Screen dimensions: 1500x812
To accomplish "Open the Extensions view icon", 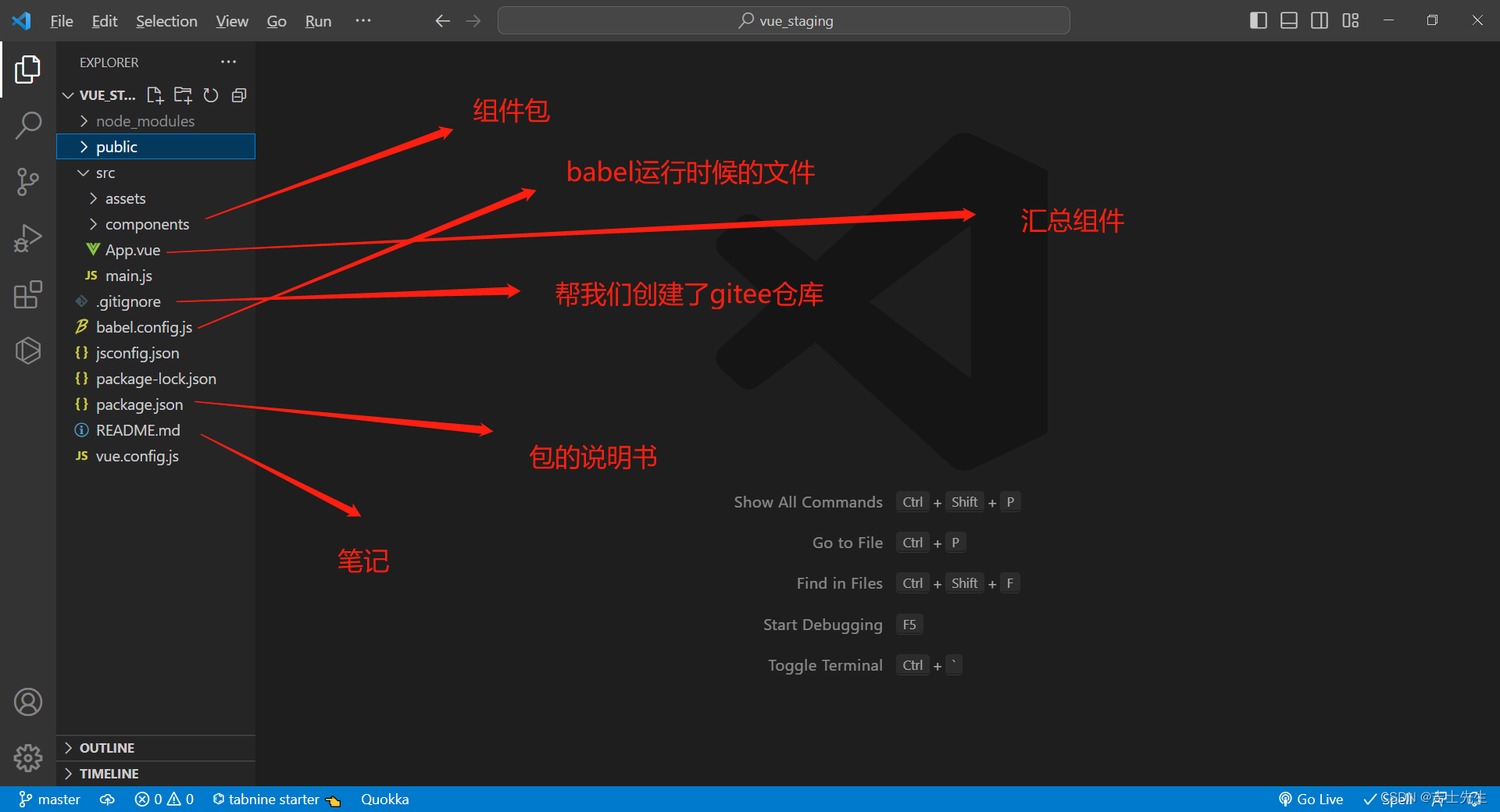I will click(28, 294).
